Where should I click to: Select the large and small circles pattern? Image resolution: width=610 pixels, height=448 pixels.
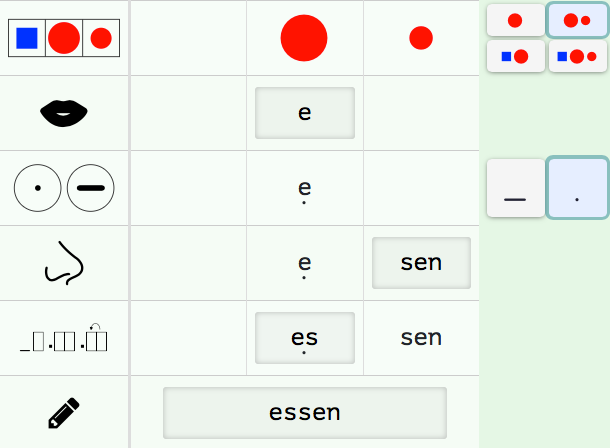pos(578,20)
